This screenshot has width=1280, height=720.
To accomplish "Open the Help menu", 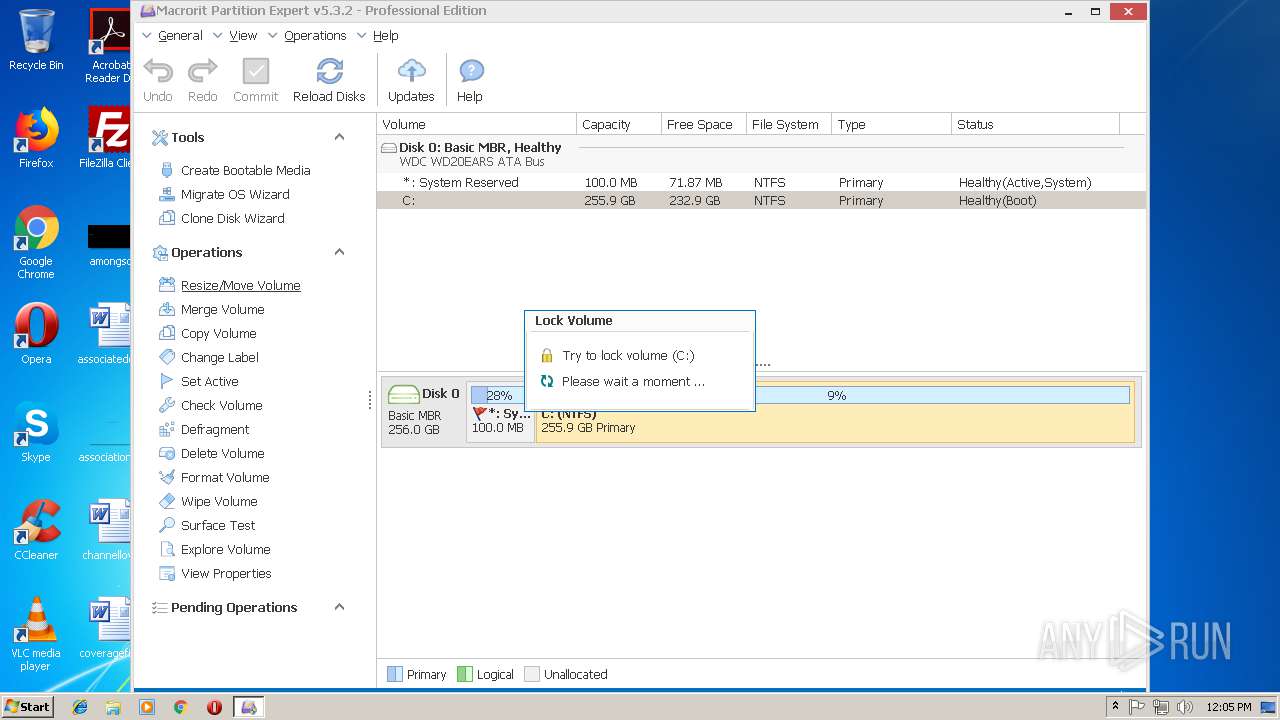I will point(386,35).
